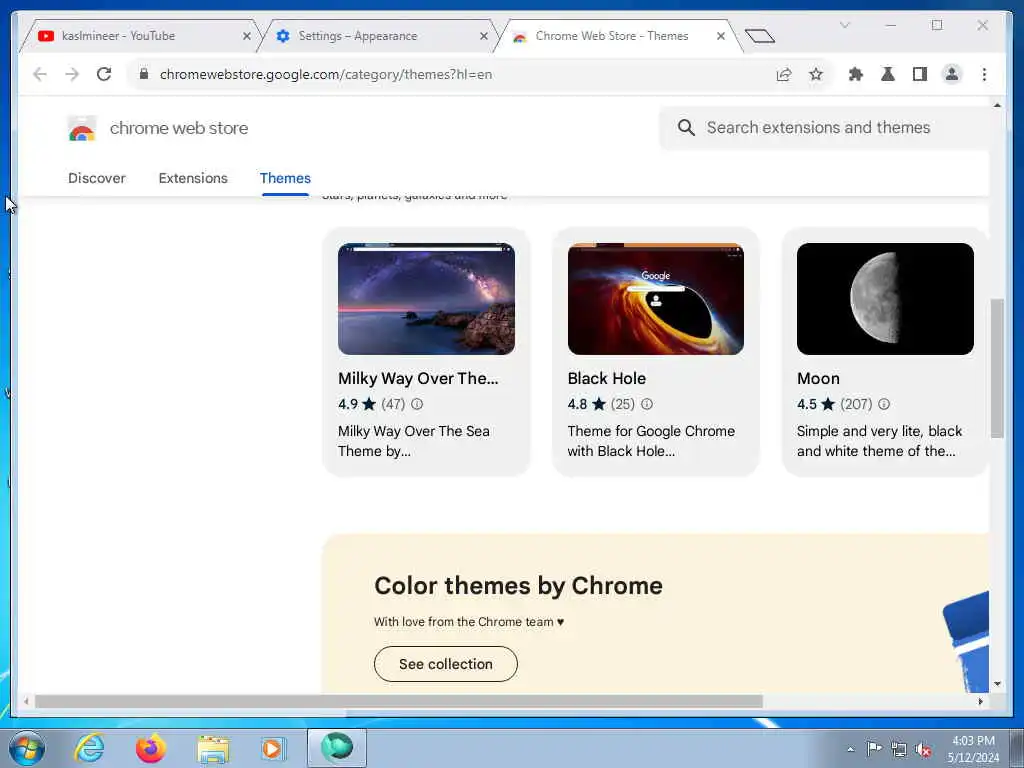Click chrome web store heading text
Screen dimensions: 1024x768
coord(179,128)
